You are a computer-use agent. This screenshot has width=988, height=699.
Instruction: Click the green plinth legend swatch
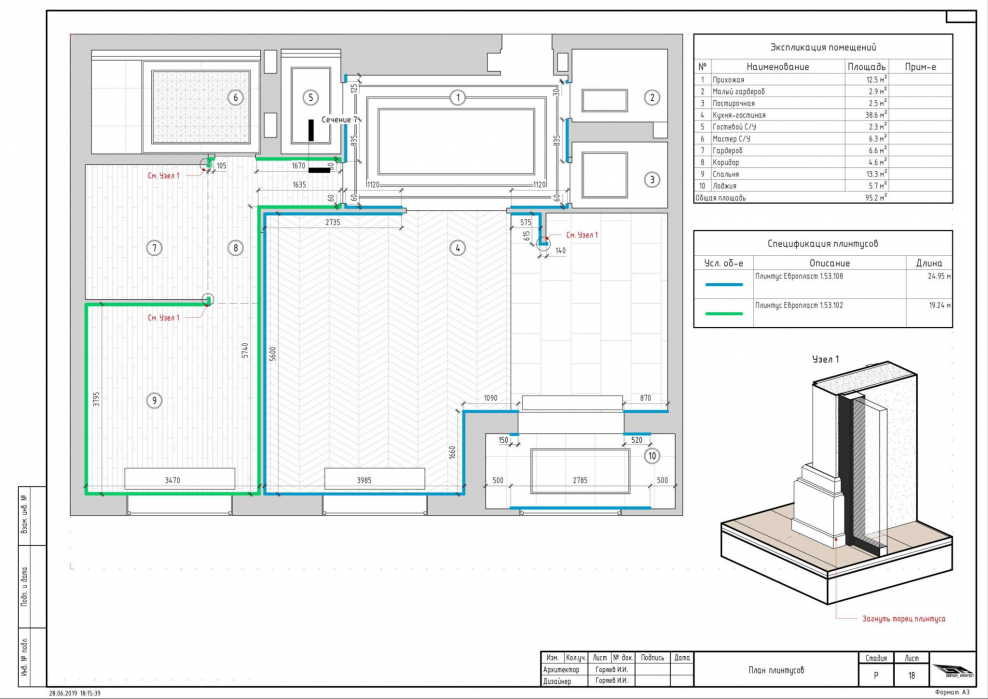pos(723,312)
